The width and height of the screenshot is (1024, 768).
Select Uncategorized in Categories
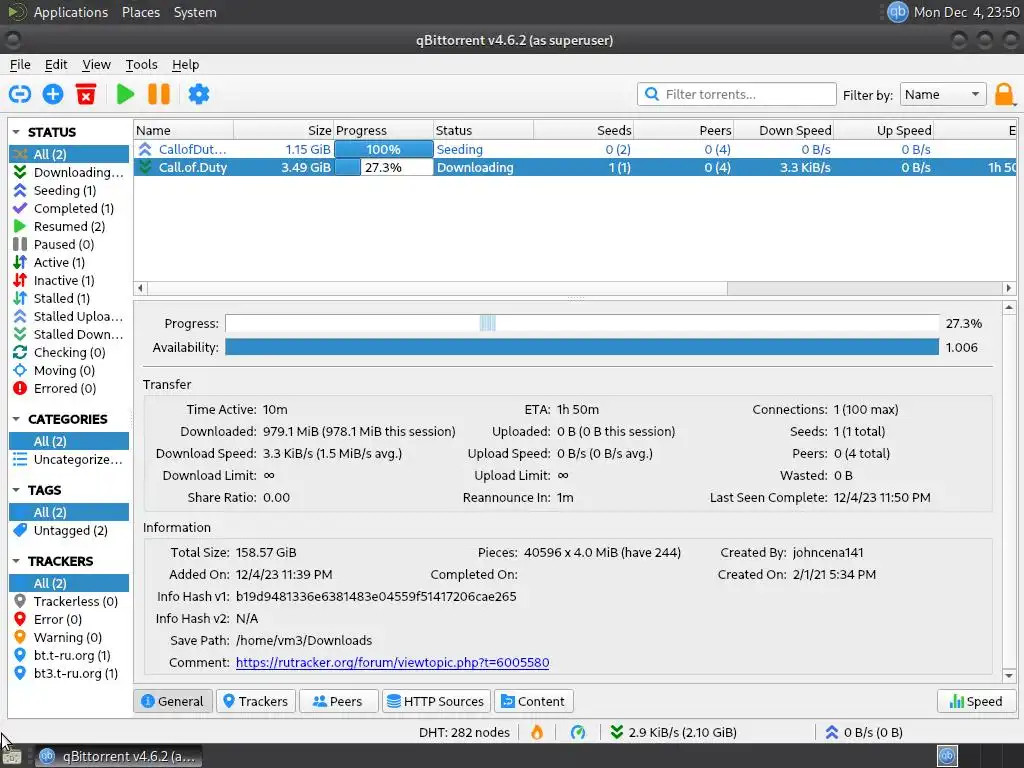click(69, 459)
